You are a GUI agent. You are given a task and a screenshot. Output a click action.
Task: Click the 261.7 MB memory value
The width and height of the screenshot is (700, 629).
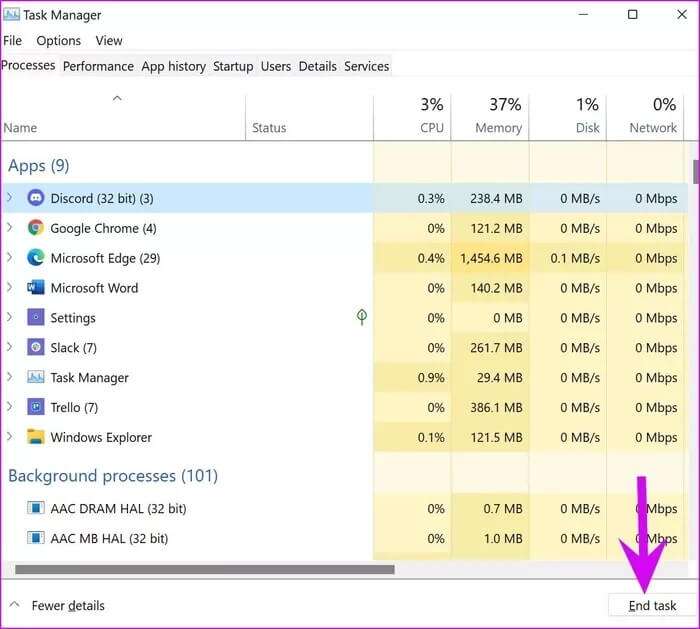pyautogui.click(x=496, y=347)
